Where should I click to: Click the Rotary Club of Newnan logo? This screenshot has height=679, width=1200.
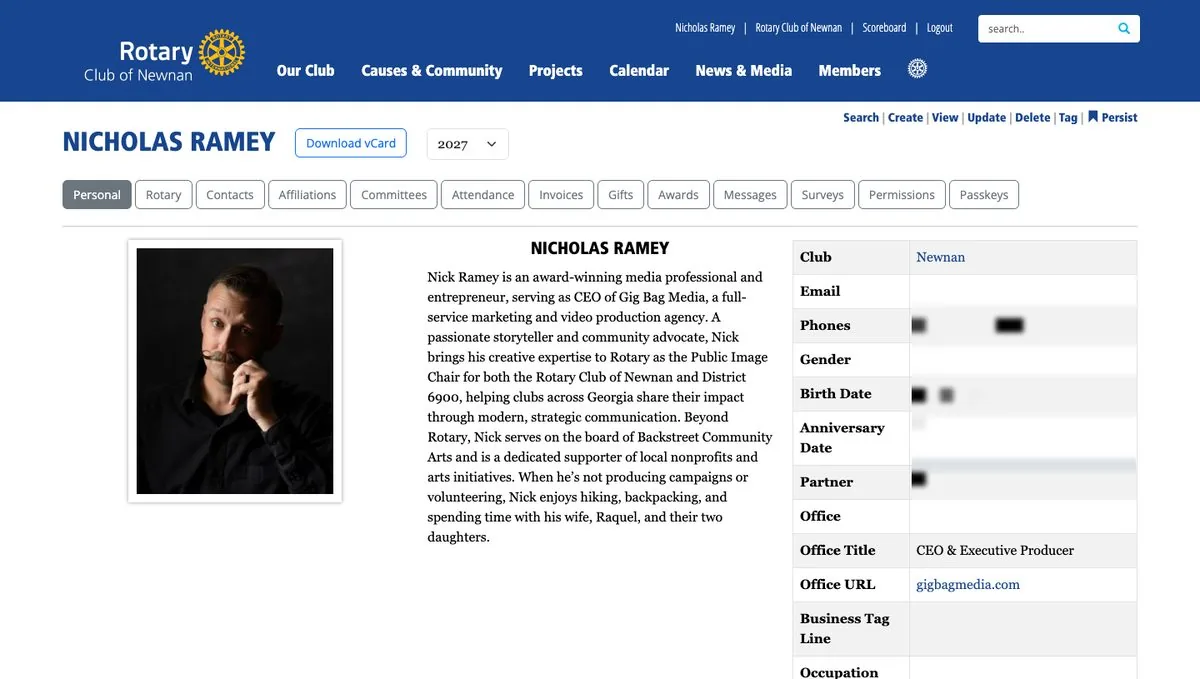165,57
